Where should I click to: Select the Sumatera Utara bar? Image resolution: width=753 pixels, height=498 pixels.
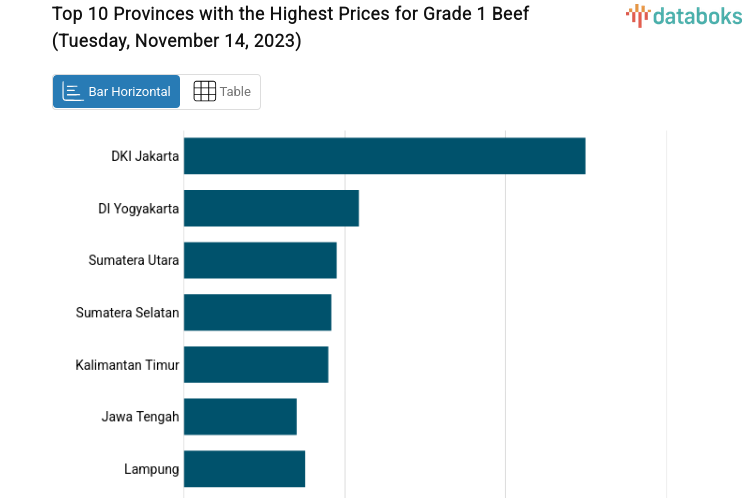tap(260, 260)
